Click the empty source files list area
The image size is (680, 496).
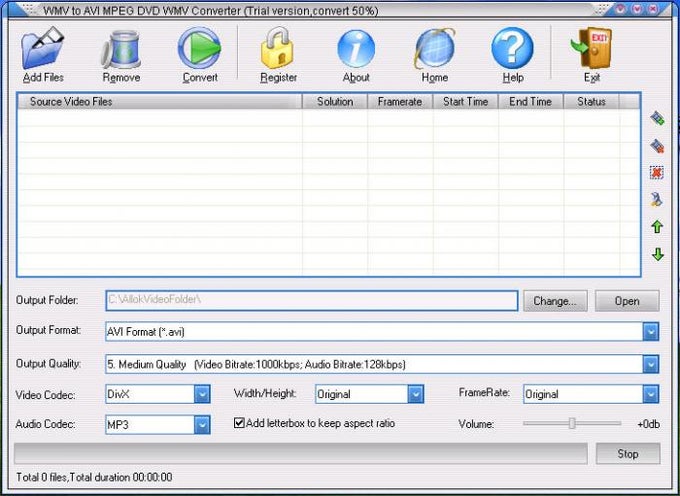pos(329,193)
